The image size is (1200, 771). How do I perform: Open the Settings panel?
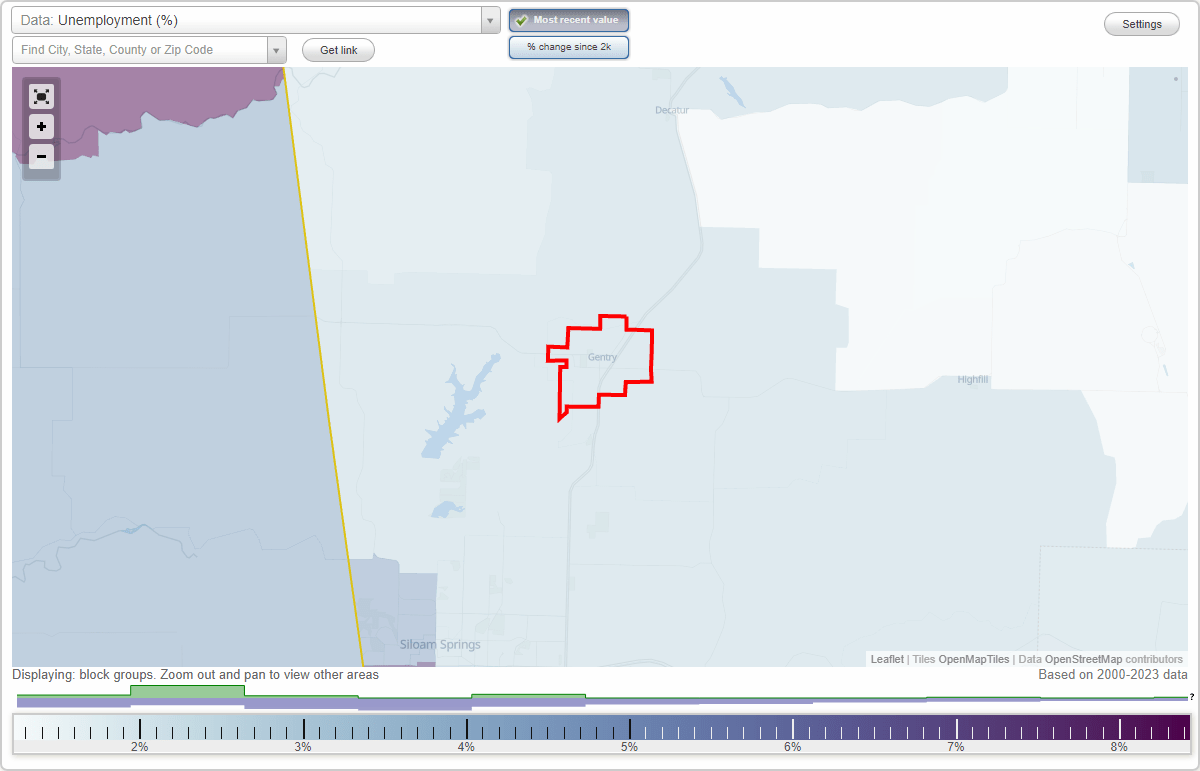[x=1141, y=23]
